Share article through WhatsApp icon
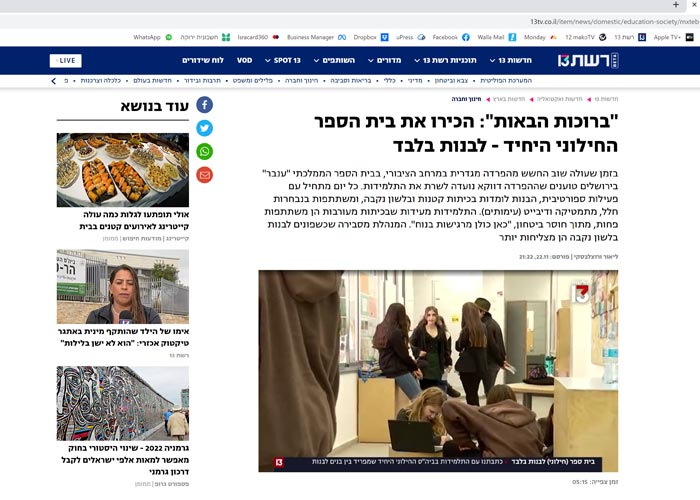The height and width of the screenshot is (500, 700). 204,151
